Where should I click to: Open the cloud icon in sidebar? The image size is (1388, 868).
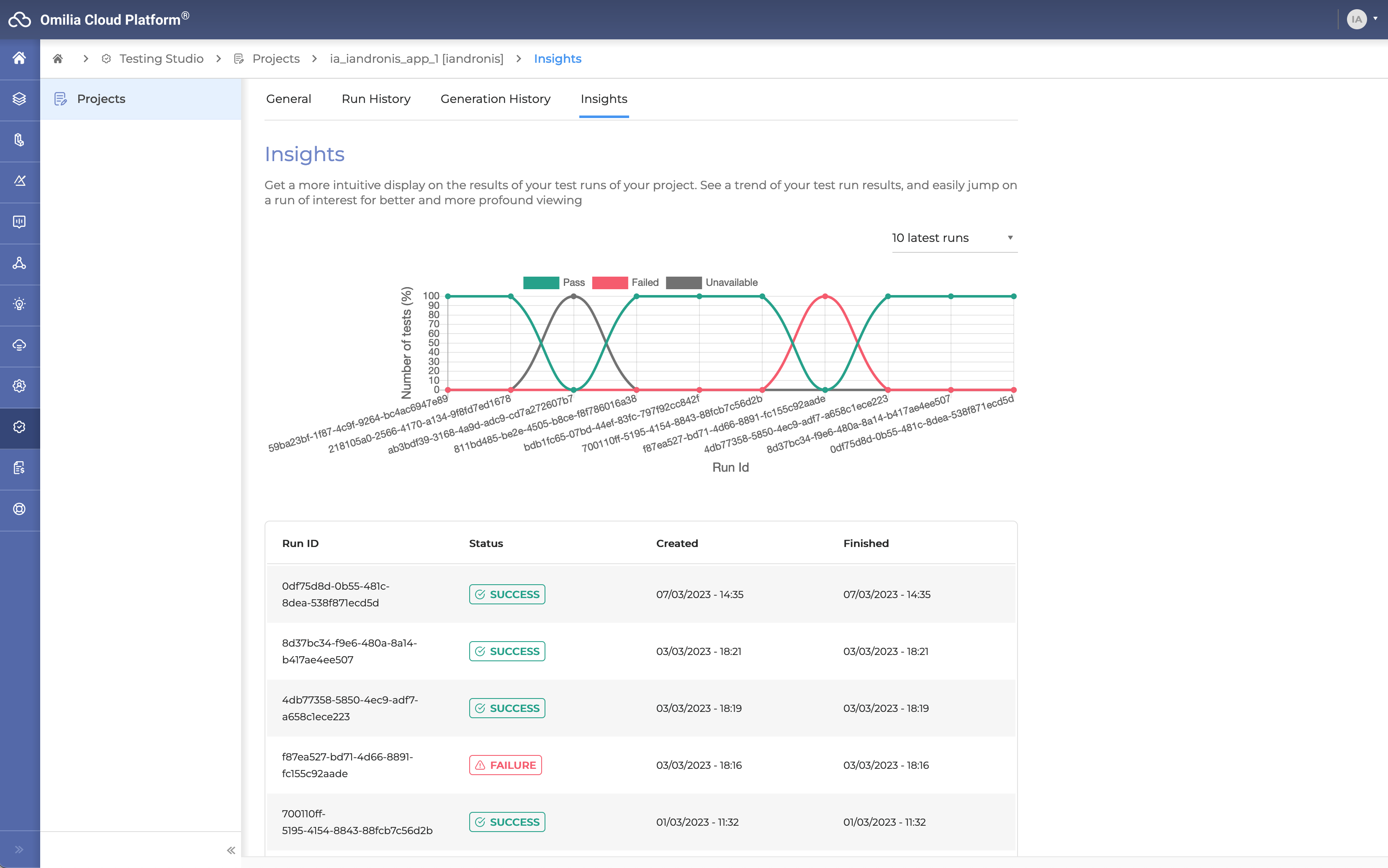tap(20, 345)
